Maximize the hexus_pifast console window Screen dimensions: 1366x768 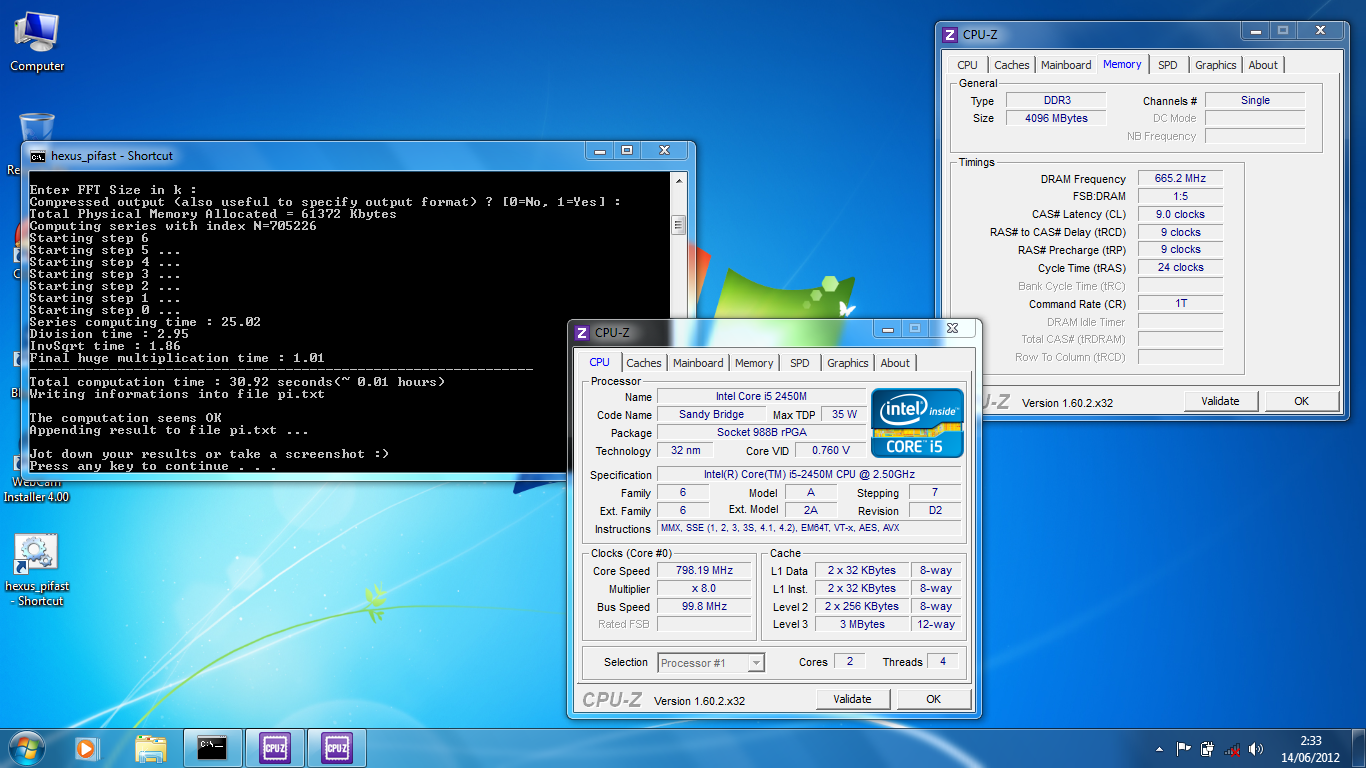(627, 151)
